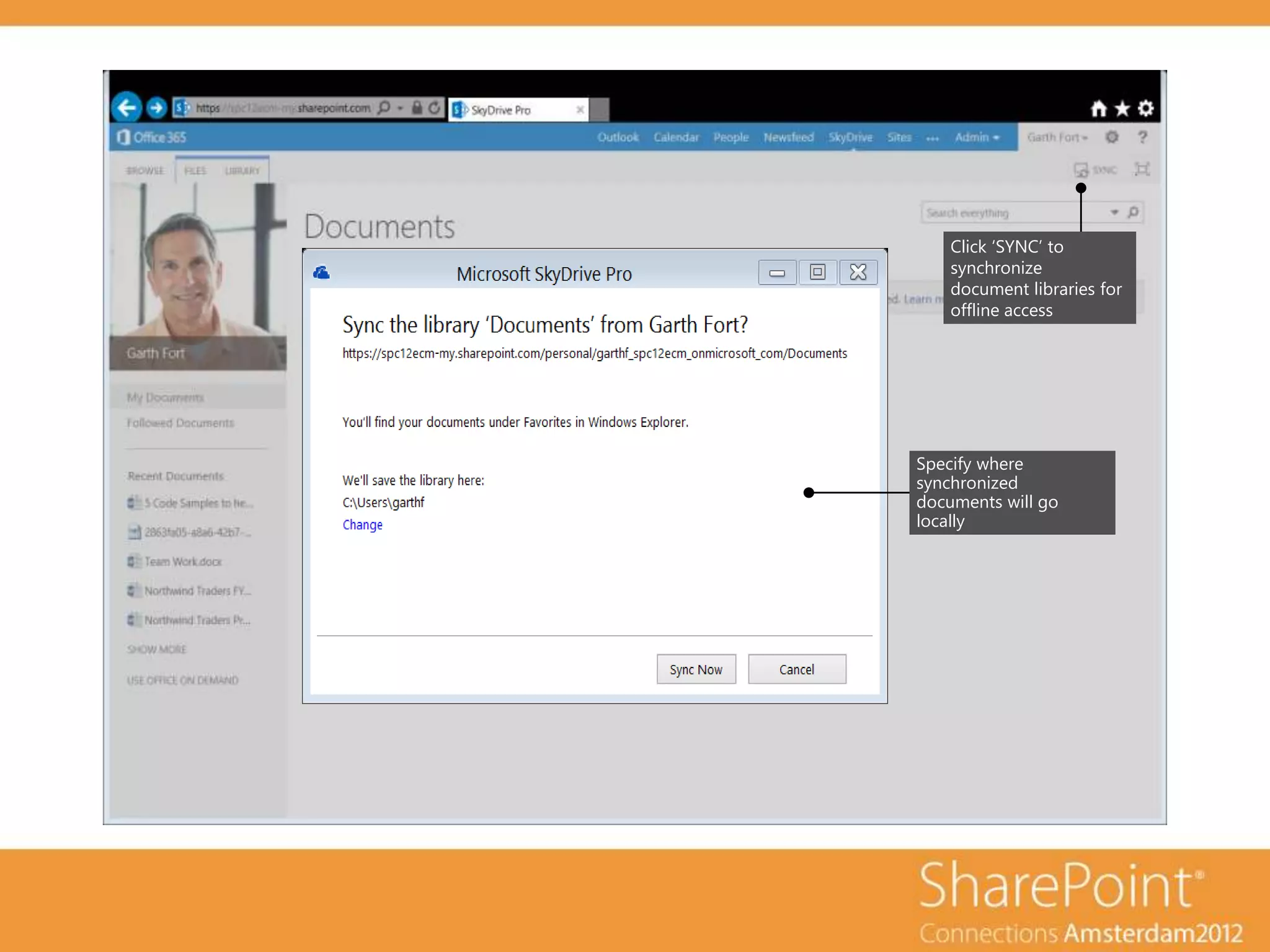Click the help question mark icon
Screen dimensions: 1270x952
1142,137
